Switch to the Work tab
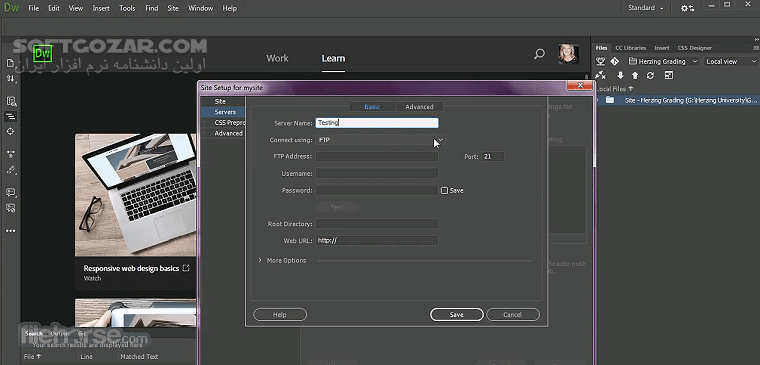This screenshot has width=760, height=365. click(x=277, y=58)
